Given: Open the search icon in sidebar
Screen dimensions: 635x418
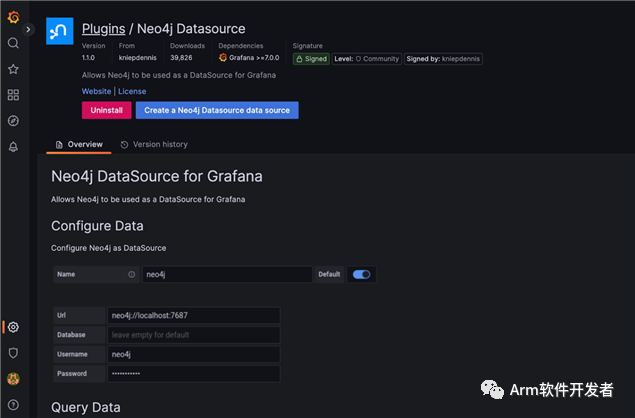Looking at the screenshot, I should pyautogui.click(x=13, y=43).
